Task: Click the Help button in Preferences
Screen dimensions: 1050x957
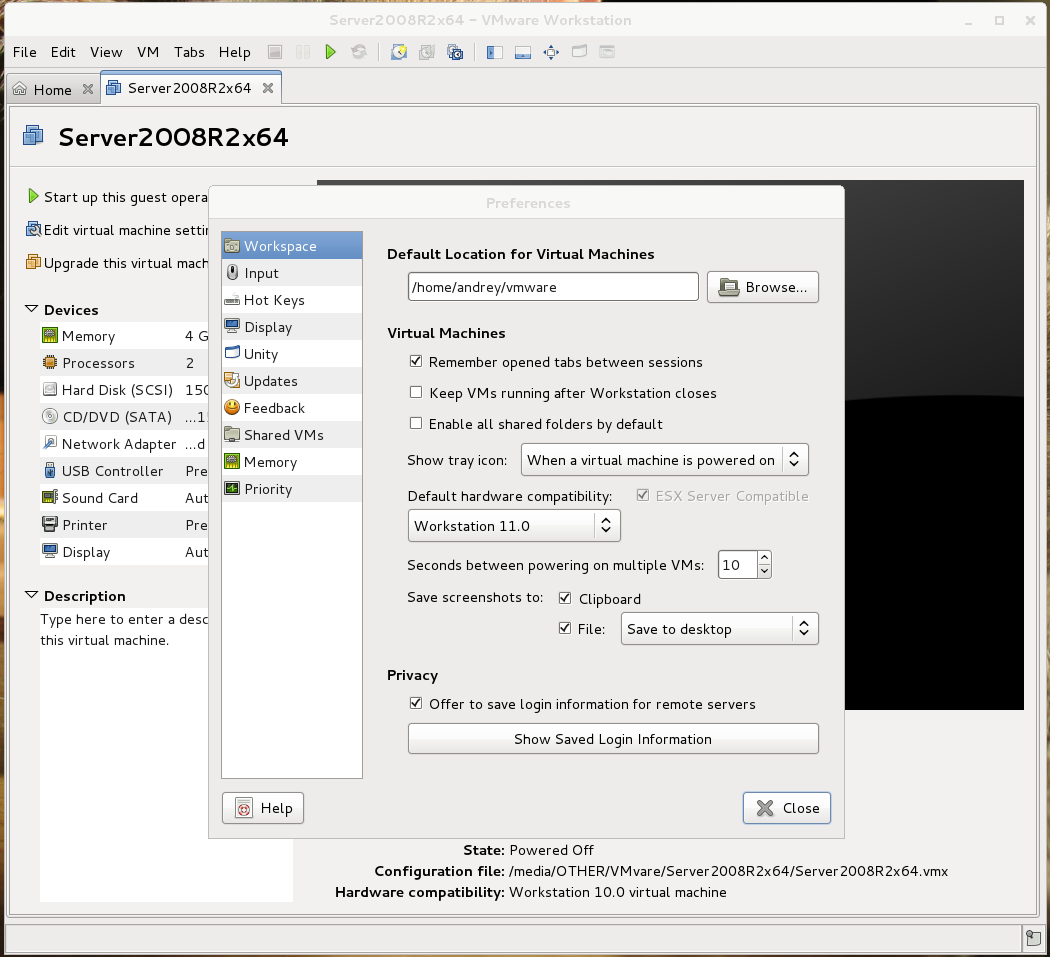Action: (x=262, y=808)
